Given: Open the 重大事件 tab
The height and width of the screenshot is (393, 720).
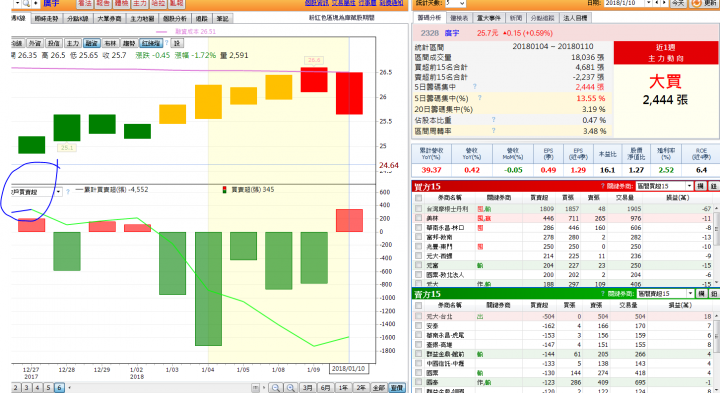Looking at the screenshot, I should tap(489, 18).
